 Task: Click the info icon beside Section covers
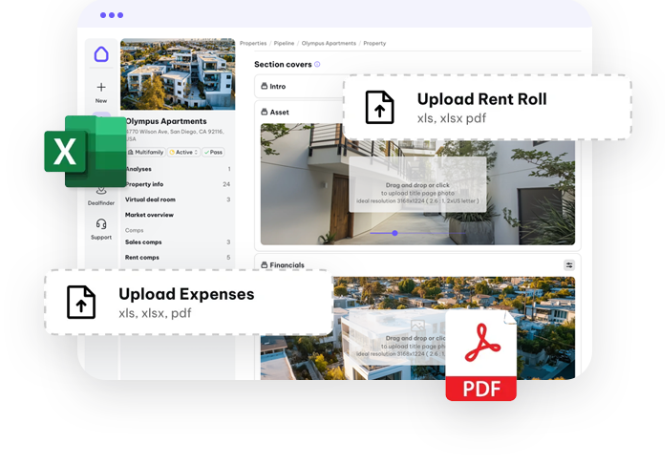pos(317,64)
